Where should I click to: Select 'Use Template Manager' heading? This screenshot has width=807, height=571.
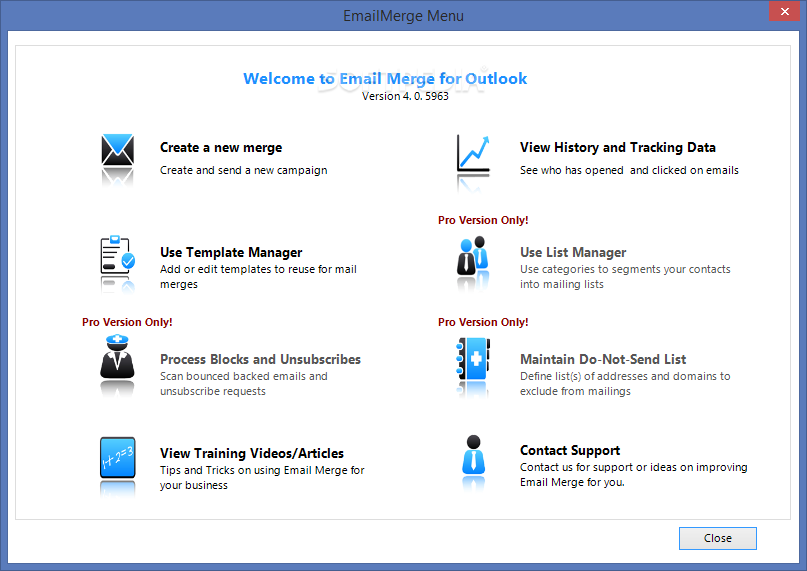231,252
